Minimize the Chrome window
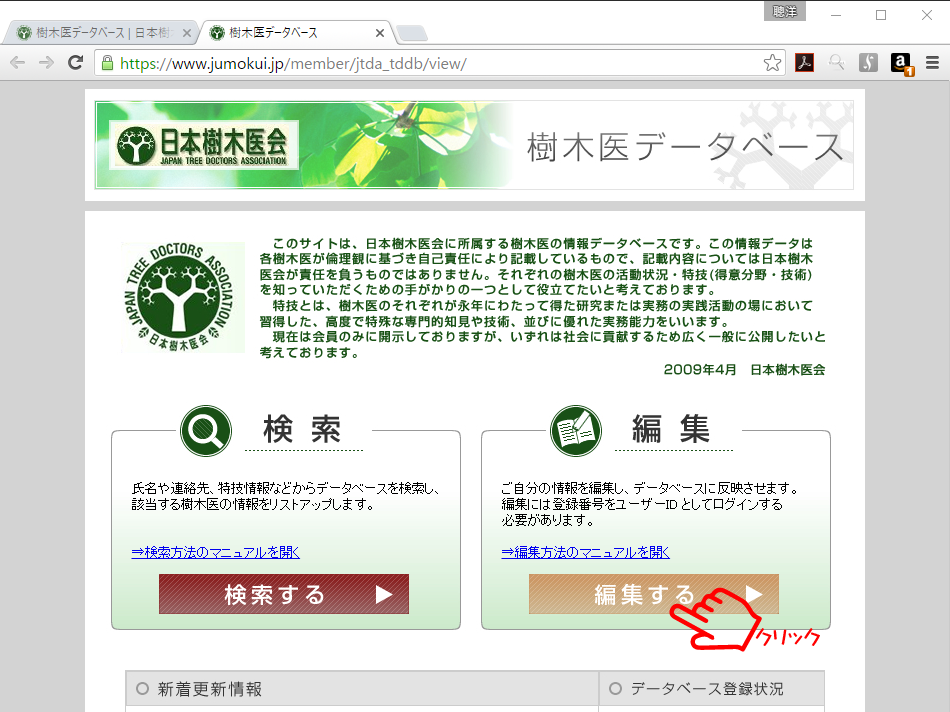950x712 pixels. click(x=836, y=15)
